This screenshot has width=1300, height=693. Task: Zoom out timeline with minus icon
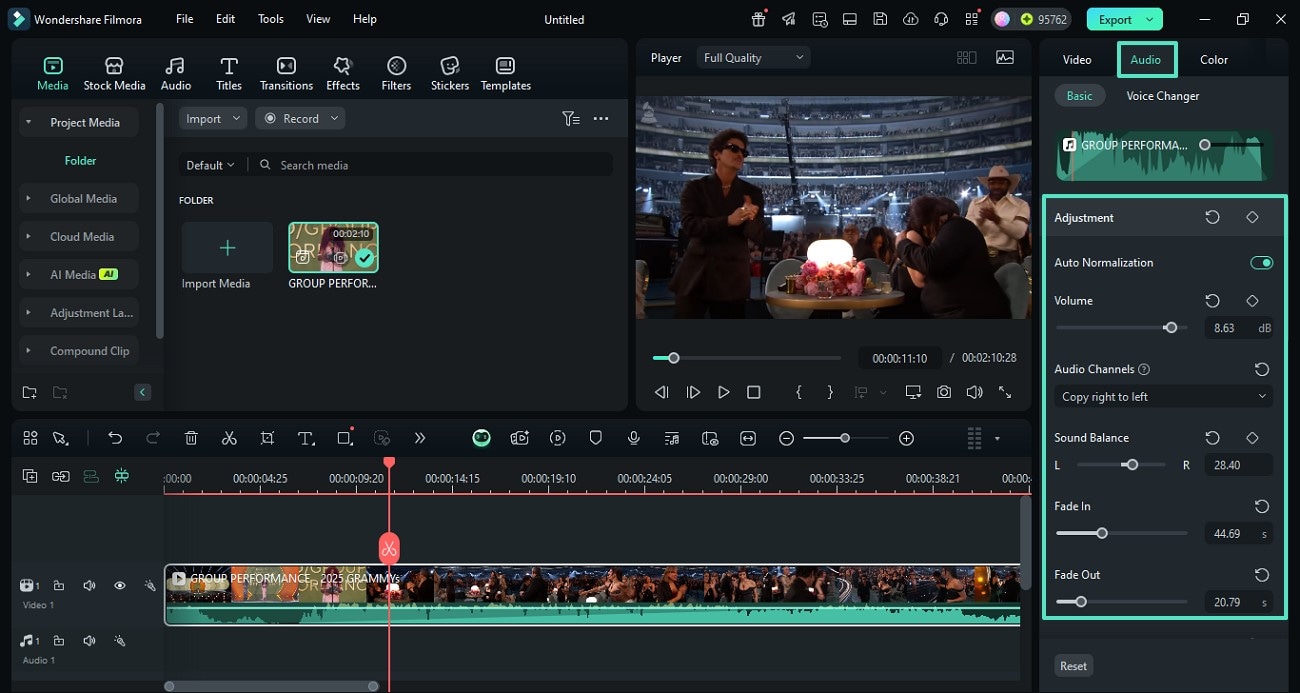coord(787,438)
